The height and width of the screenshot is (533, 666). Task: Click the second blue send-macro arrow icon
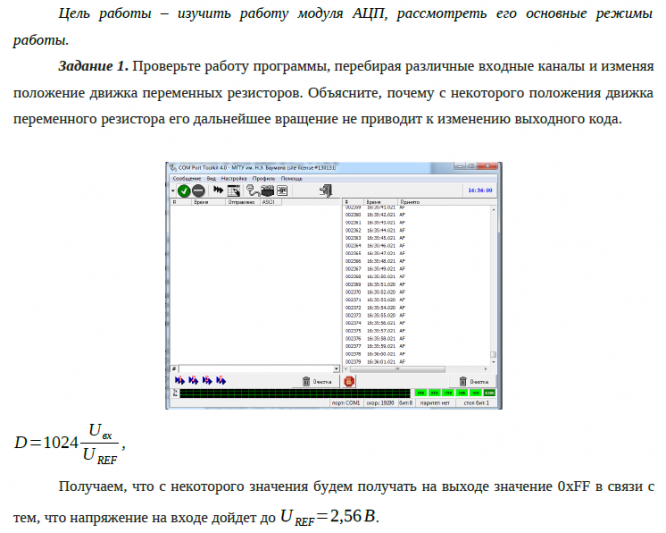194,381
